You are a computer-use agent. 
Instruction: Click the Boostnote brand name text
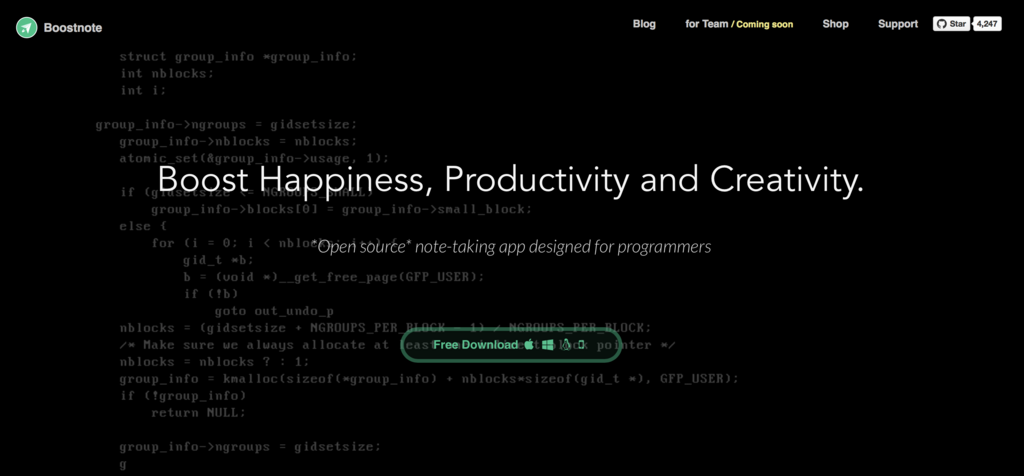click(72, 27)
